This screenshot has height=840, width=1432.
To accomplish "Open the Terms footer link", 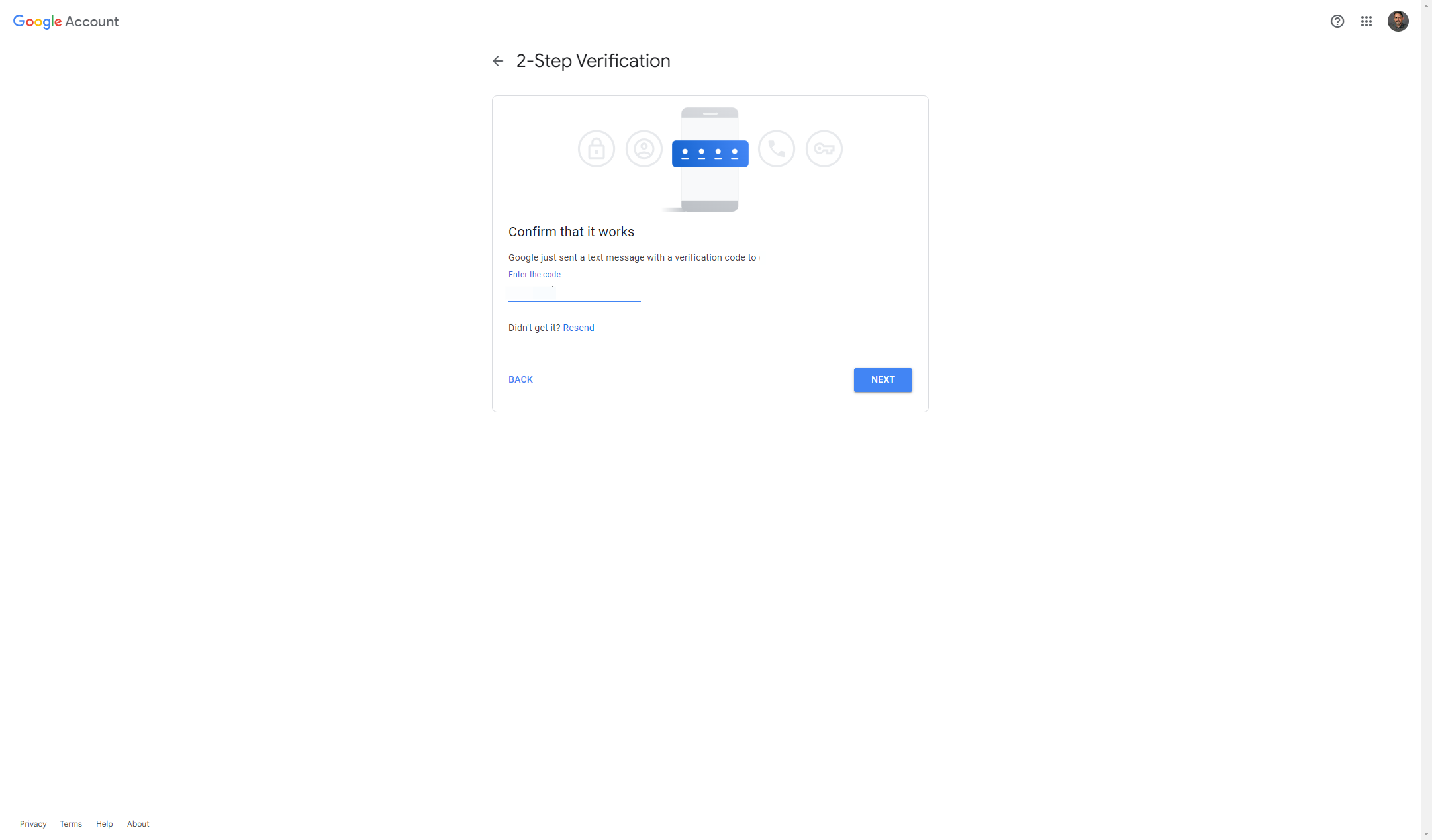I will point(71,824).
